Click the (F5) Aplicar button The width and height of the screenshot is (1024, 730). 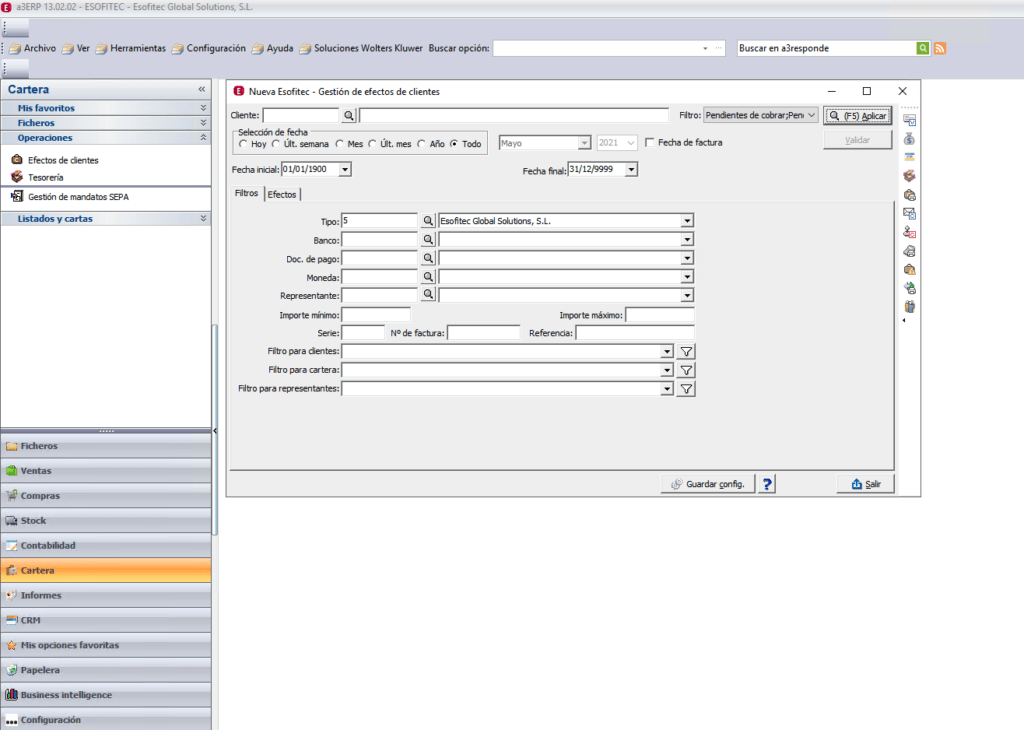(857, 116)
